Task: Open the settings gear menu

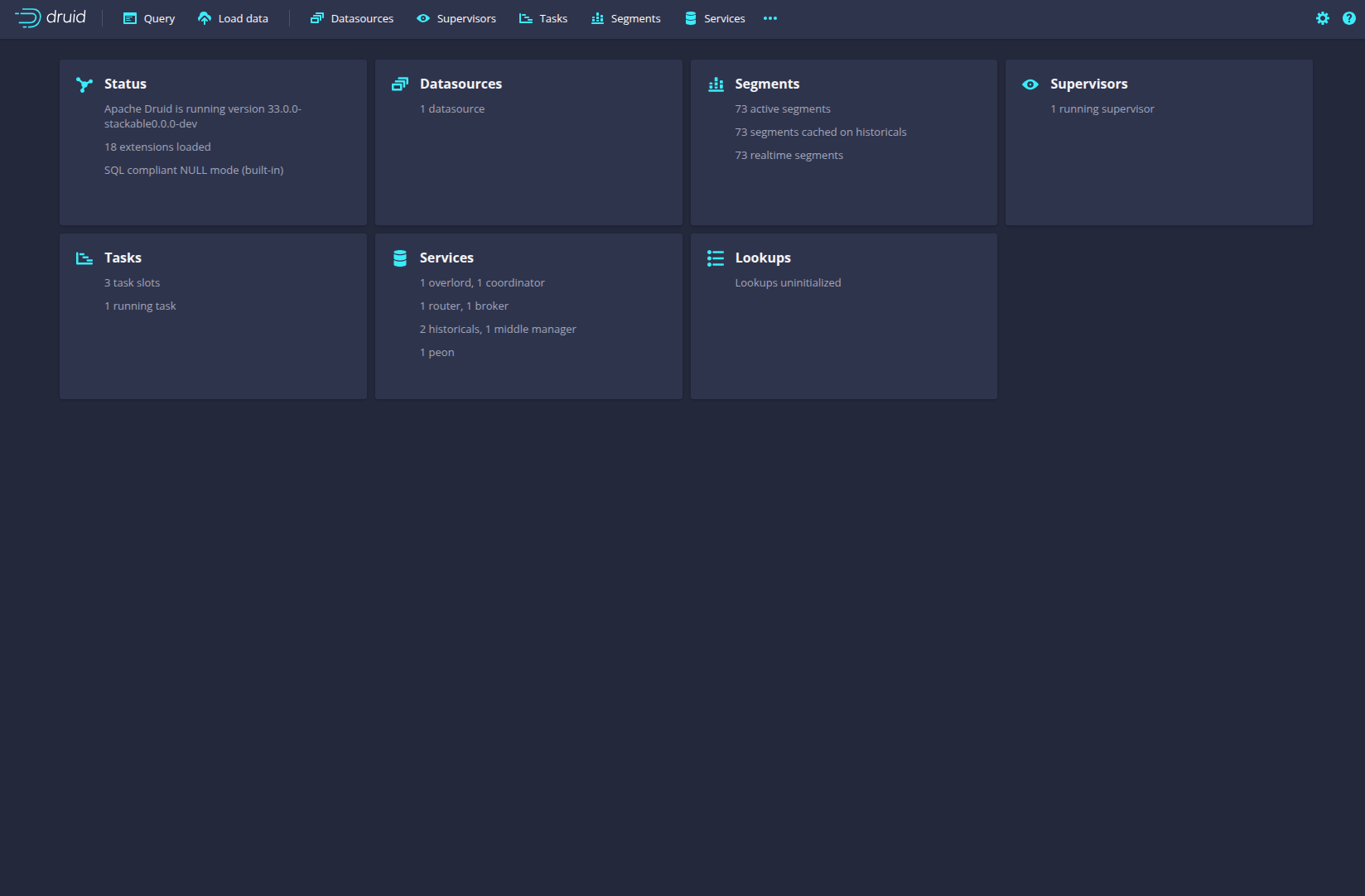Action: point(1322,18)
